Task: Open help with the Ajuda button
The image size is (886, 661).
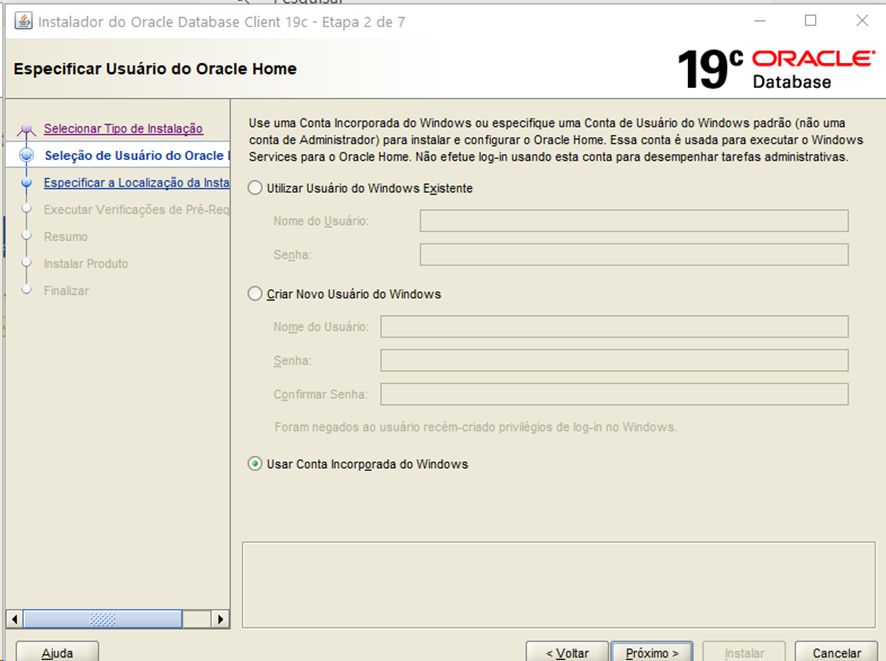Action: point(57,653)
